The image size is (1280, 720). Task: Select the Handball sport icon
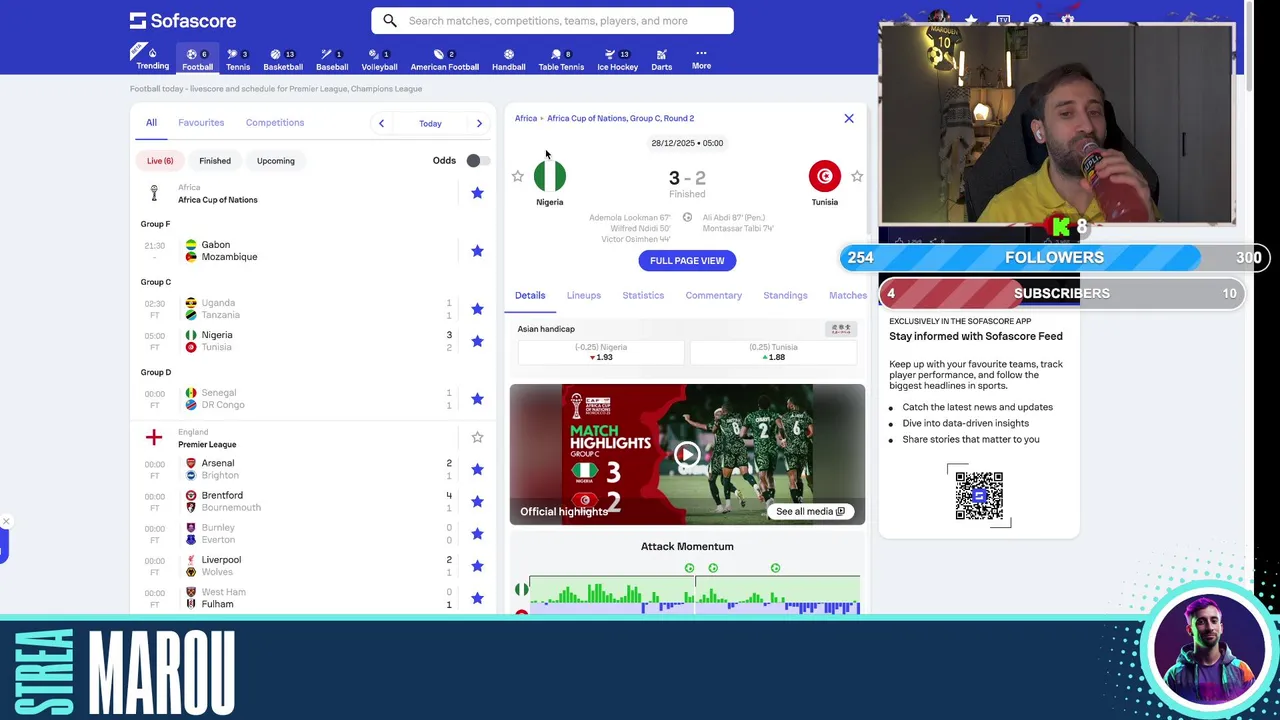tap(508, 60)
